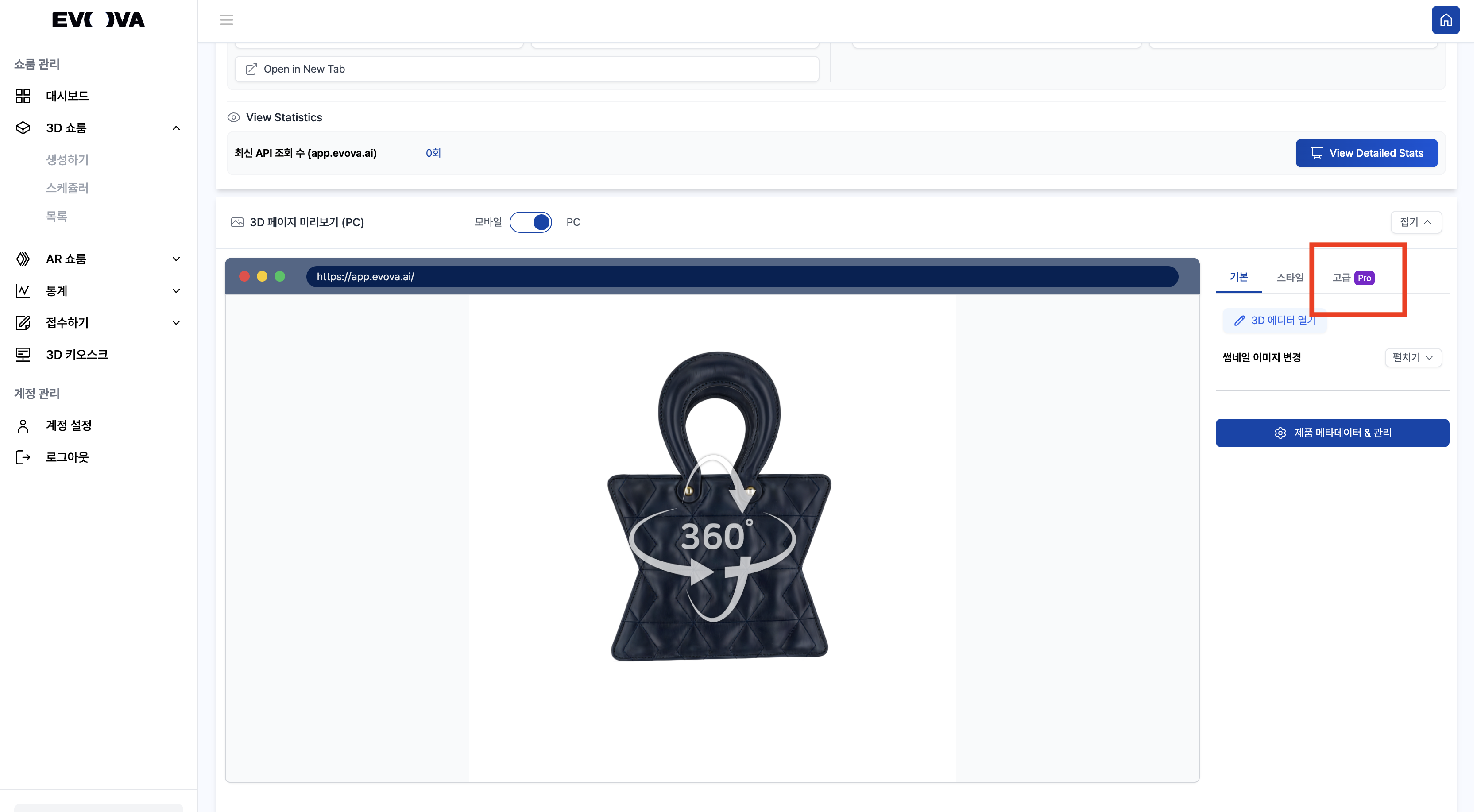Click the green traffic light in preview window

pyautogui.click(x=280, y=276)
